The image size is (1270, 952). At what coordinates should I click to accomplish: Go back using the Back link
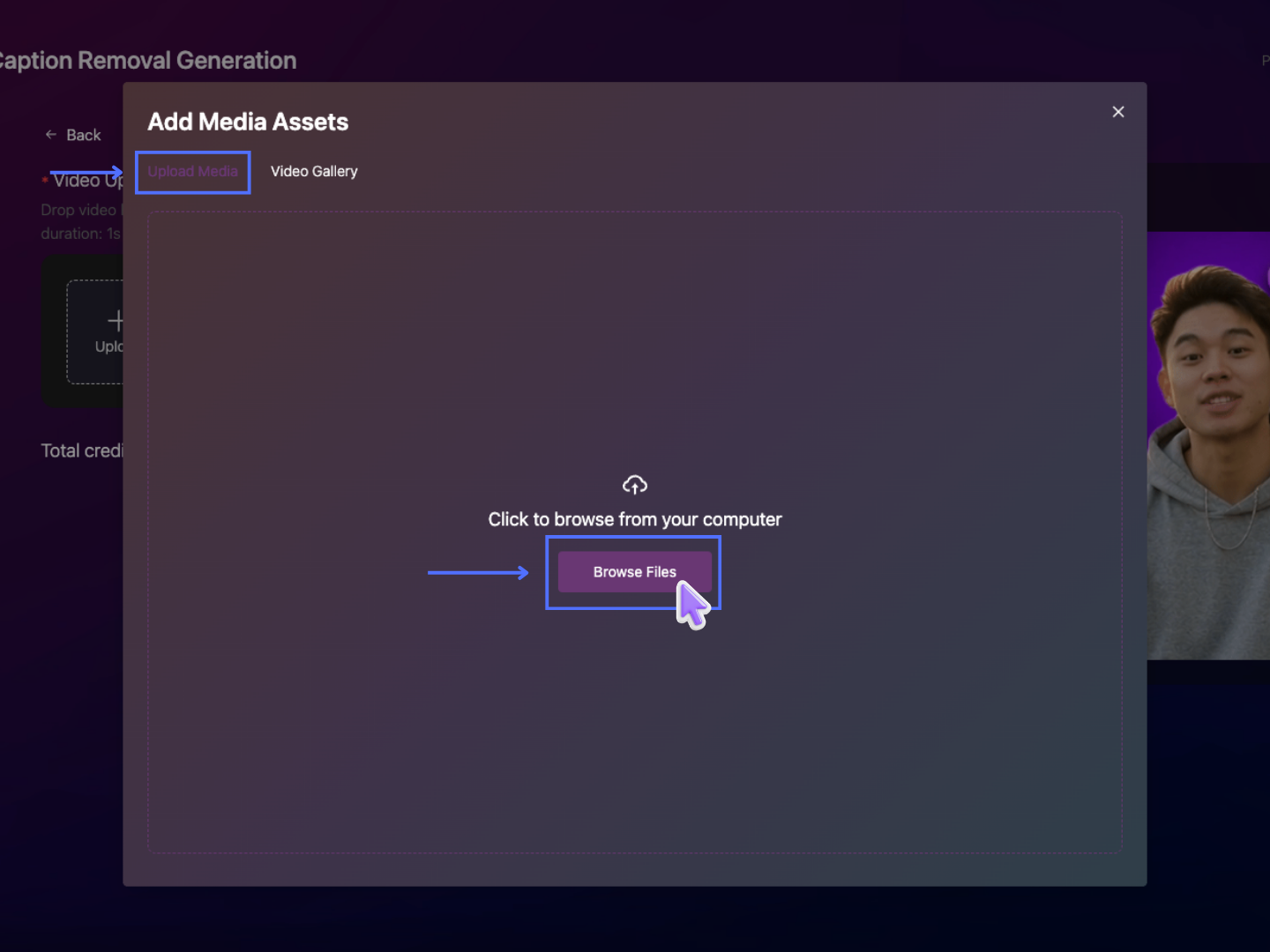click(83, 135)
